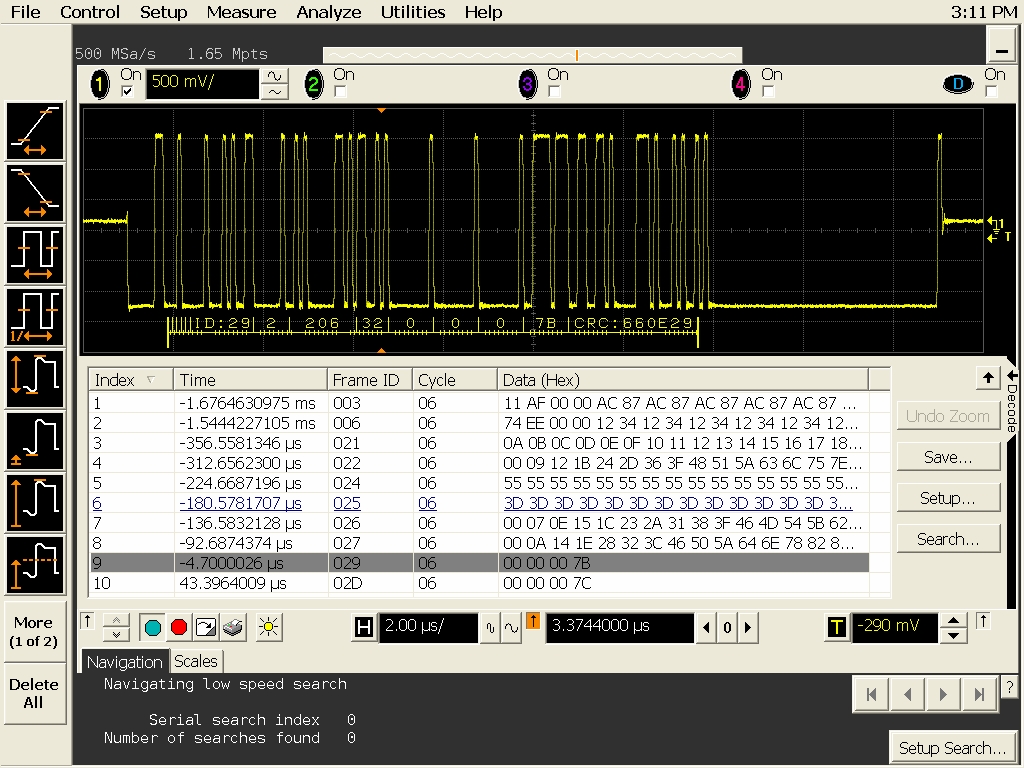Image resolution: width=1024 pixels, height=768 pixels.
Task: Click the Delete All button
Action: pyautogui.click(x=34, y=693)
